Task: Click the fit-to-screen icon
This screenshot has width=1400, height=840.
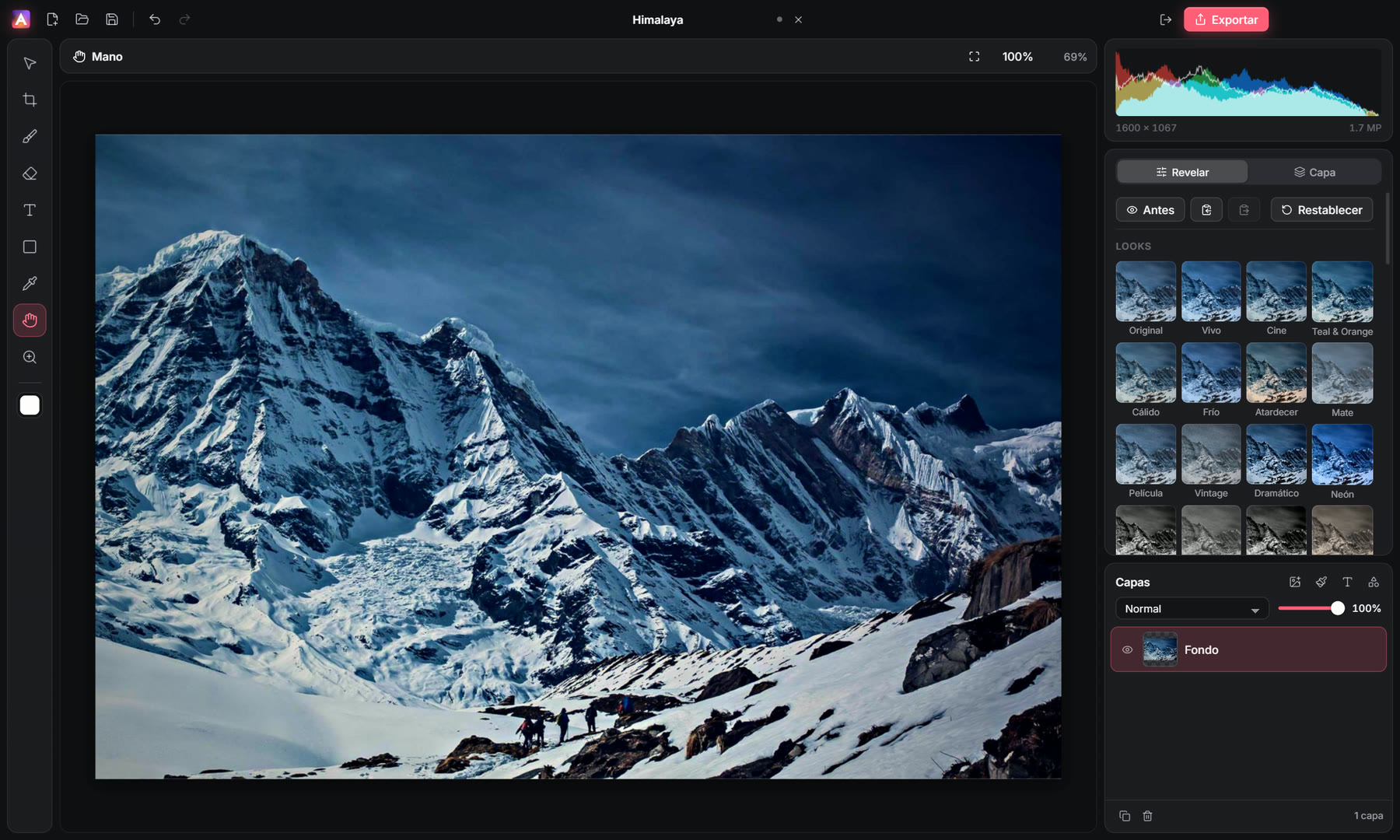Action: pyautogui.click(x=974, y=57)
